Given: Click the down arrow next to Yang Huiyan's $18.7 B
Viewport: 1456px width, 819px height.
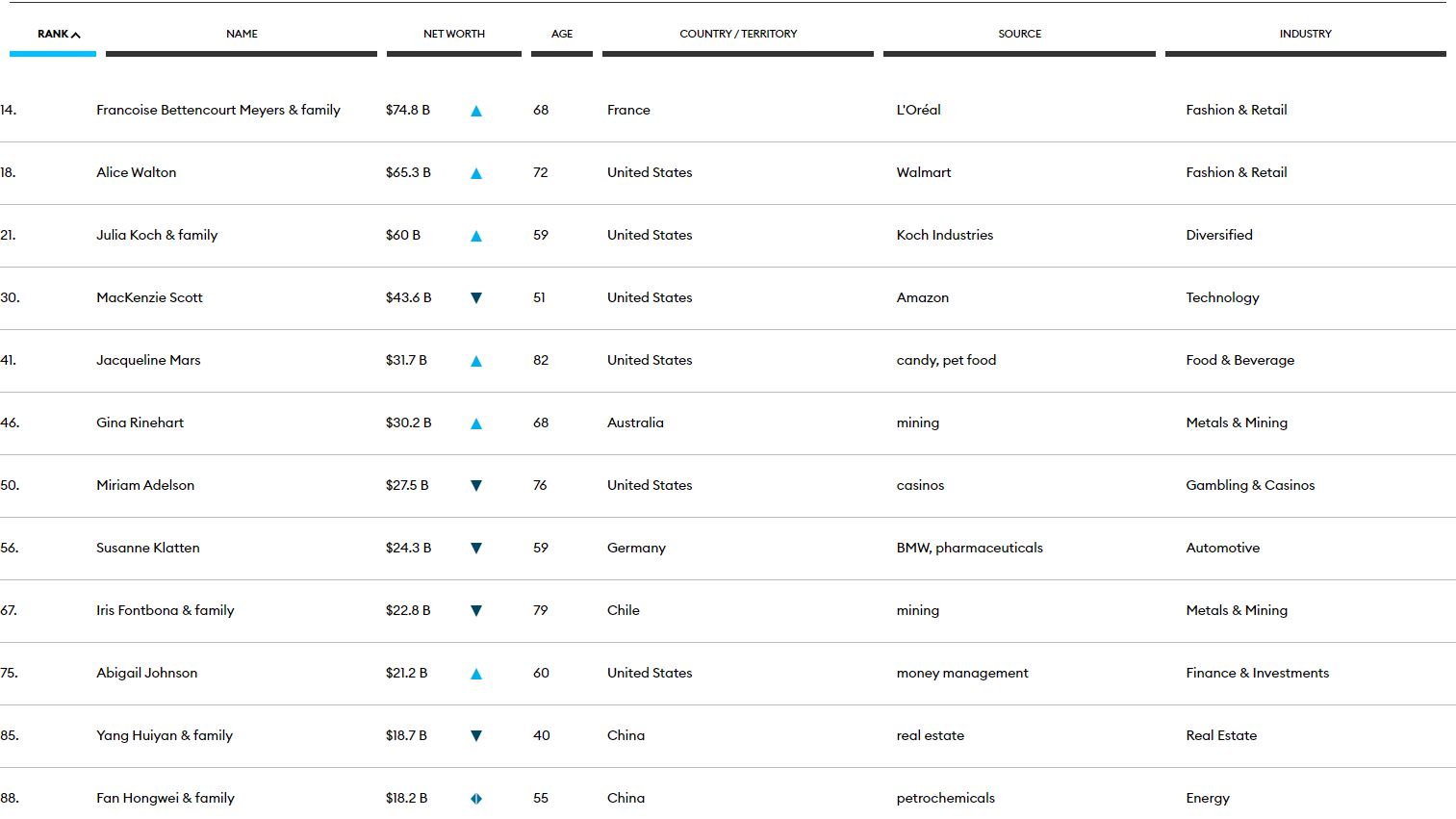Looking at the screenshot, I should coord(475,736).
